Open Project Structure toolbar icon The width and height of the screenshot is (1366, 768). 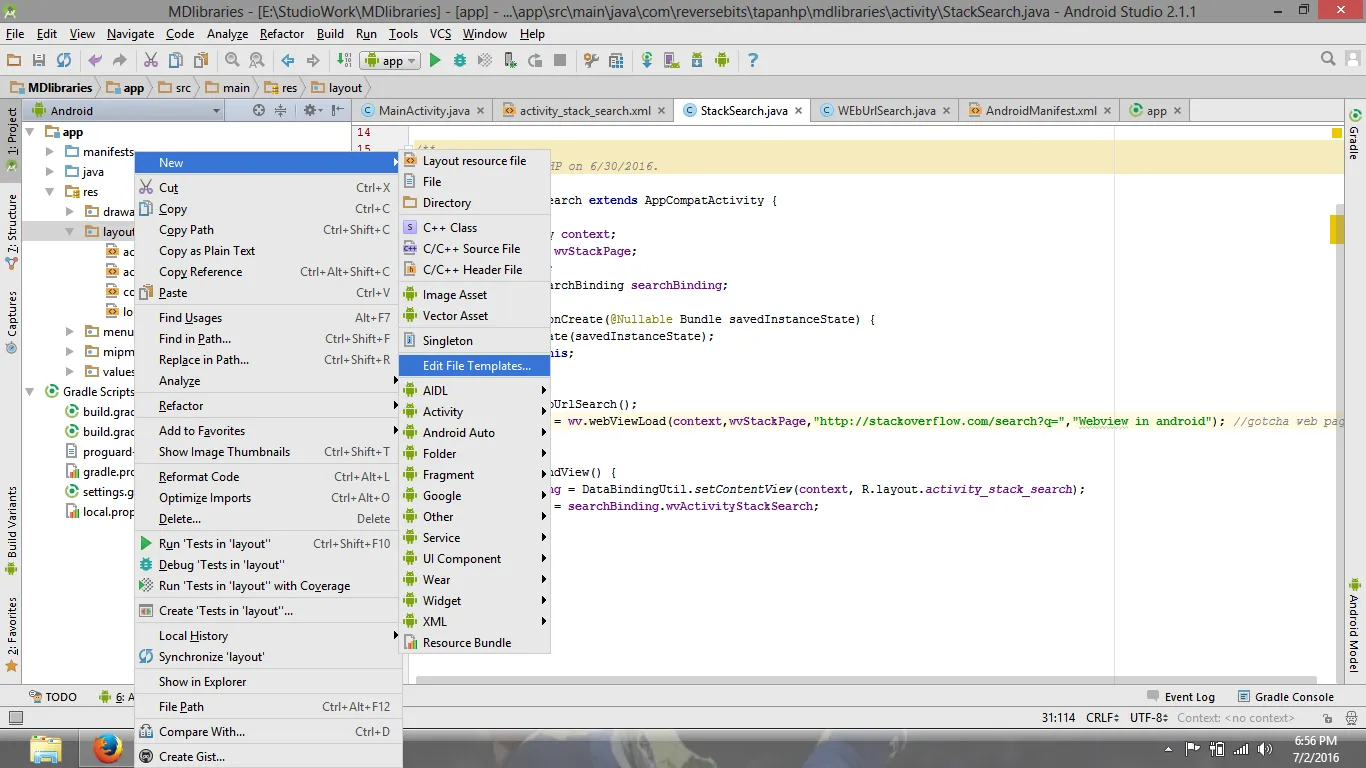coord(616,61)
